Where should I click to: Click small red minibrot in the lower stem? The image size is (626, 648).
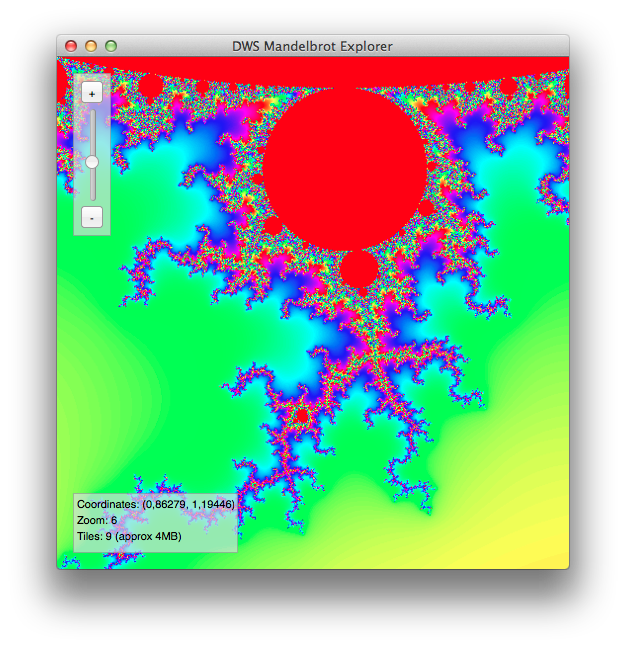click(x=302, y=414)
